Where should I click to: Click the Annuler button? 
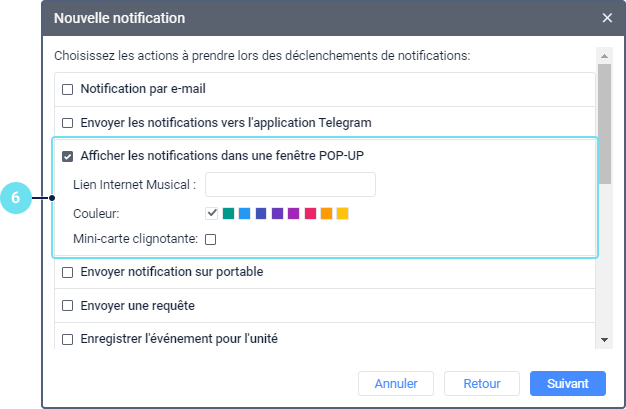coord(396,383)
